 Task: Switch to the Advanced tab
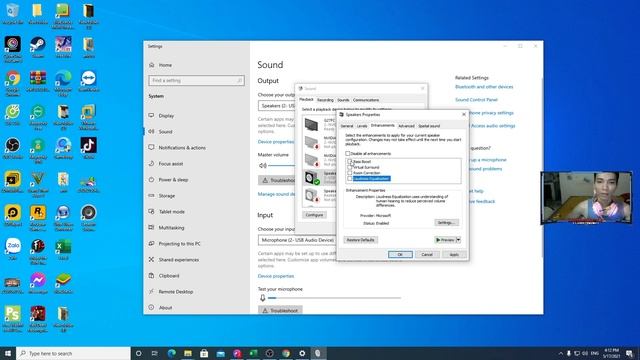406,126
